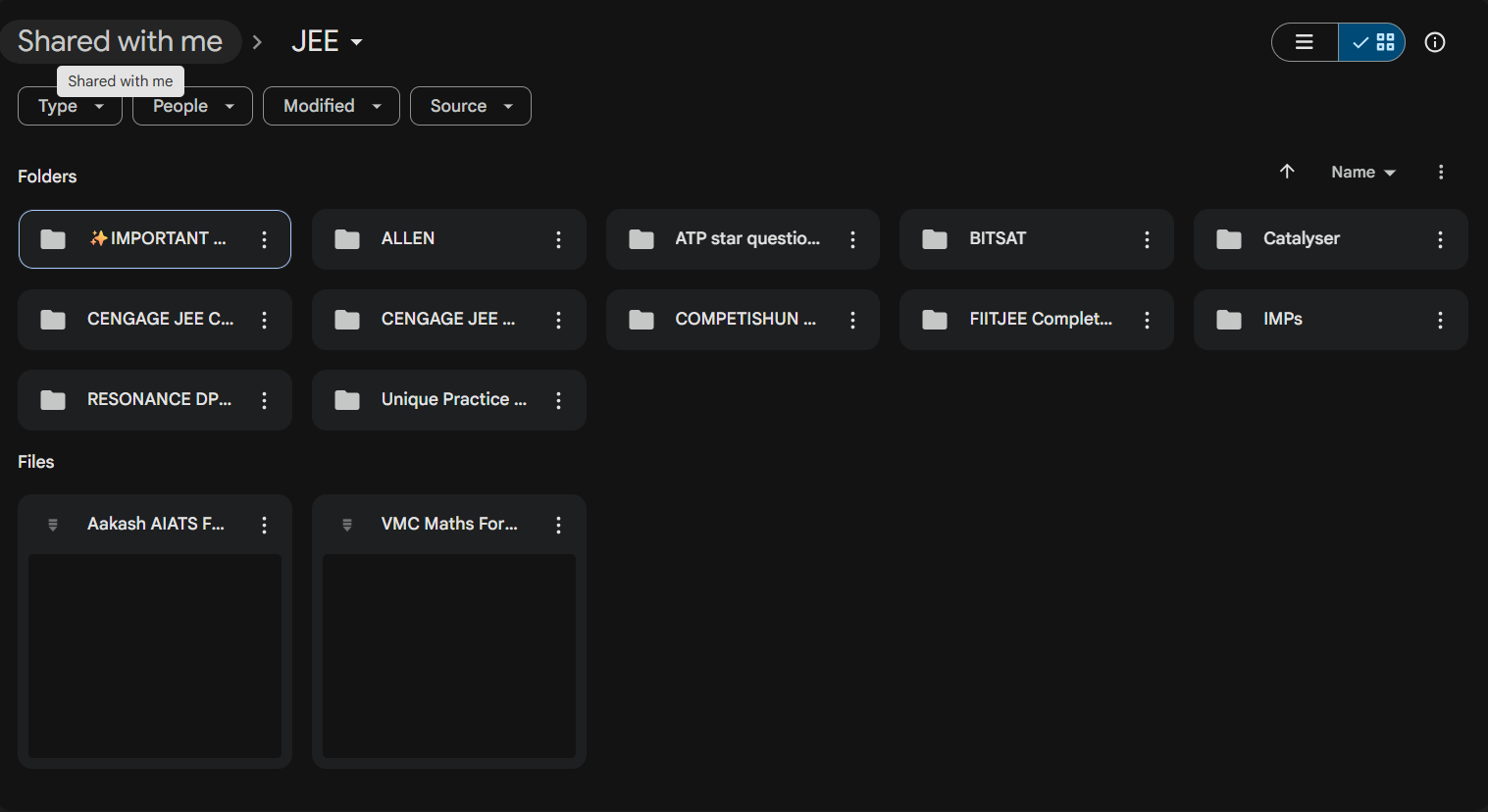Open more actions for CENGAGE JEE C... folder

pos(264,320)
